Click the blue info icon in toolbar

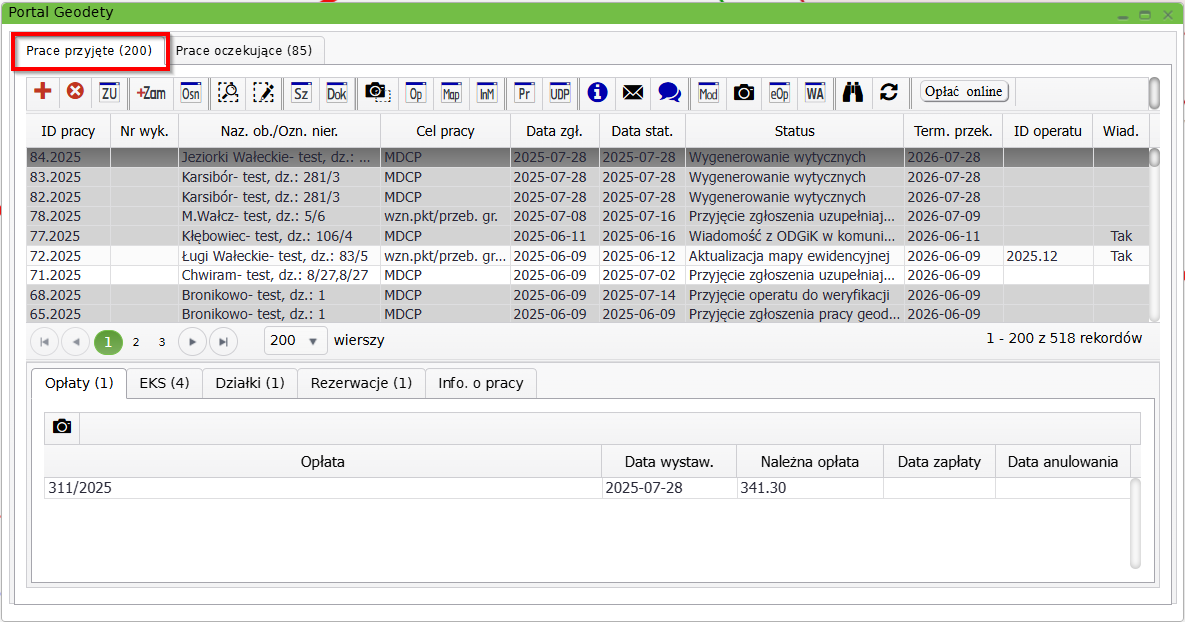tap(598, 92)
